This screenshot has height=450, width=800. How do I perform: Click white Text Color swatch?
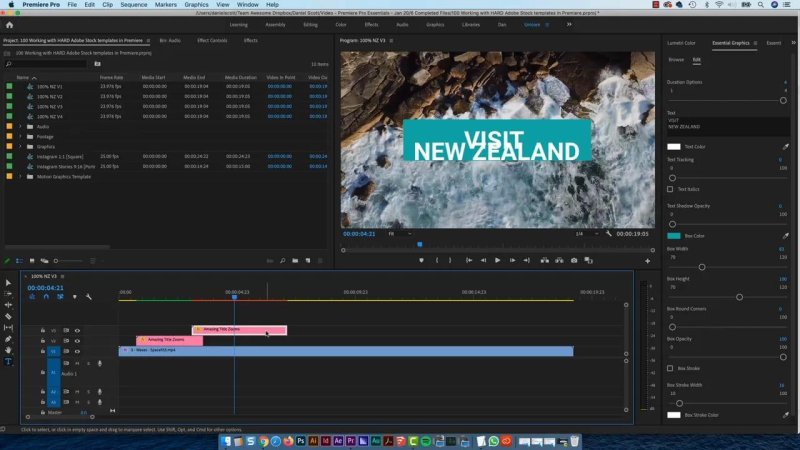673,146
